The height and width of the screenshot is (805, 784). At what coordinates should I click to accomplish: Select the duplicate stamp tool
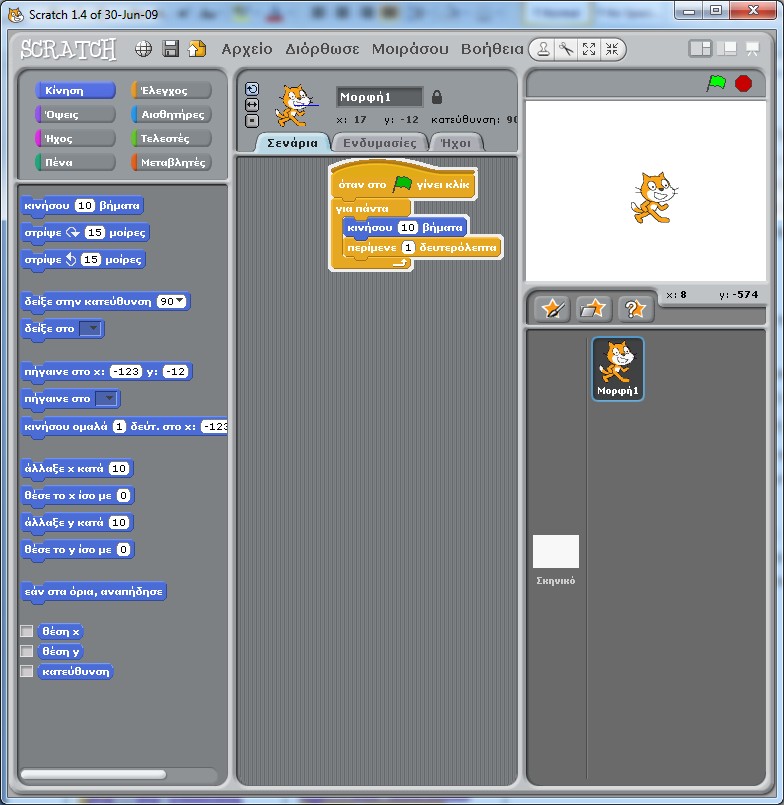pyautogui.click(x=543, y=49)
